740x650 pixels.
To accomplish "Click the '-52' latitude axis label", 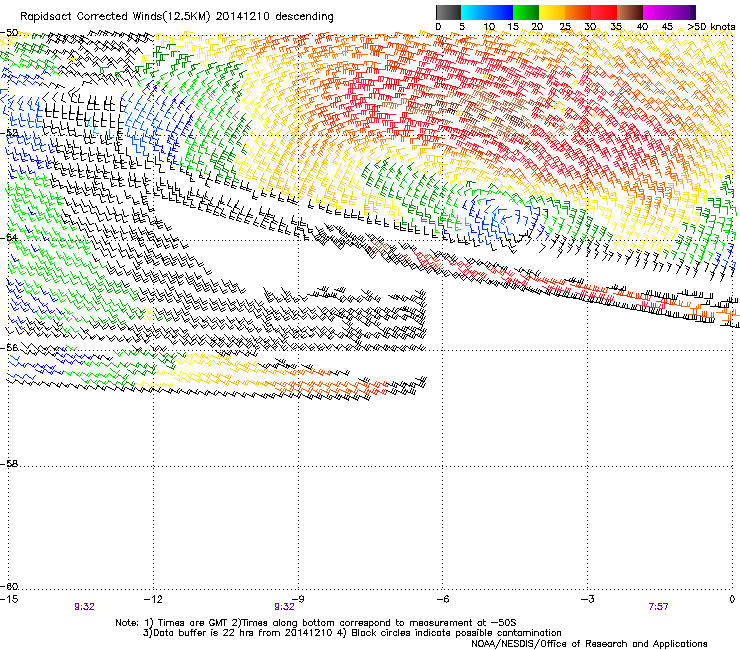I will pyautogui.click(x=9, y=133).
